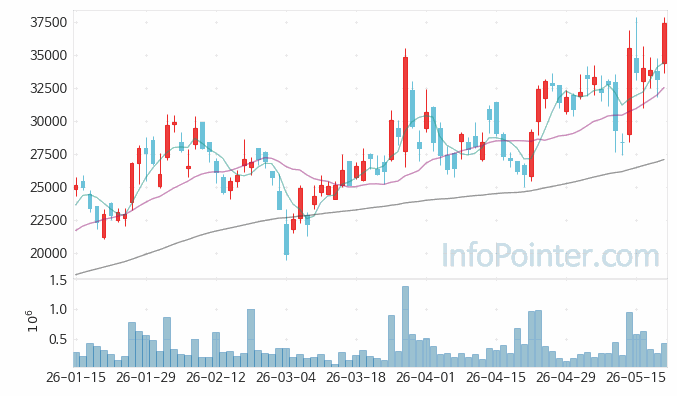Click the 10⁶ volume scale label
This screenshot has height=396, width=677.
tap(33, 321)
